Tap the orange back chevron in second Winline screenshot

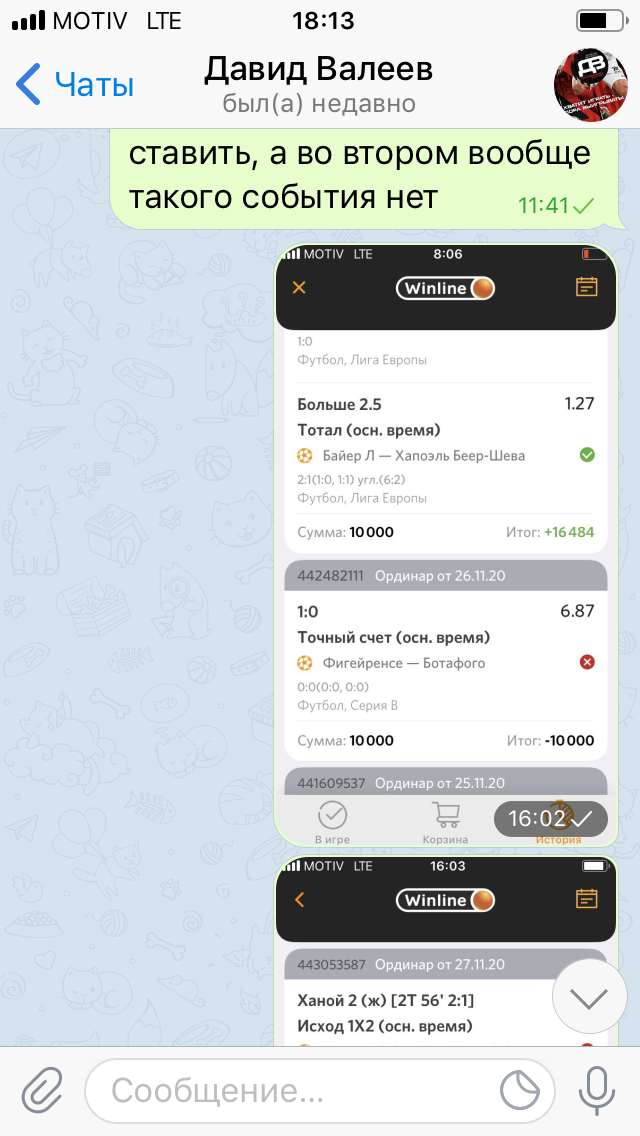299,900
